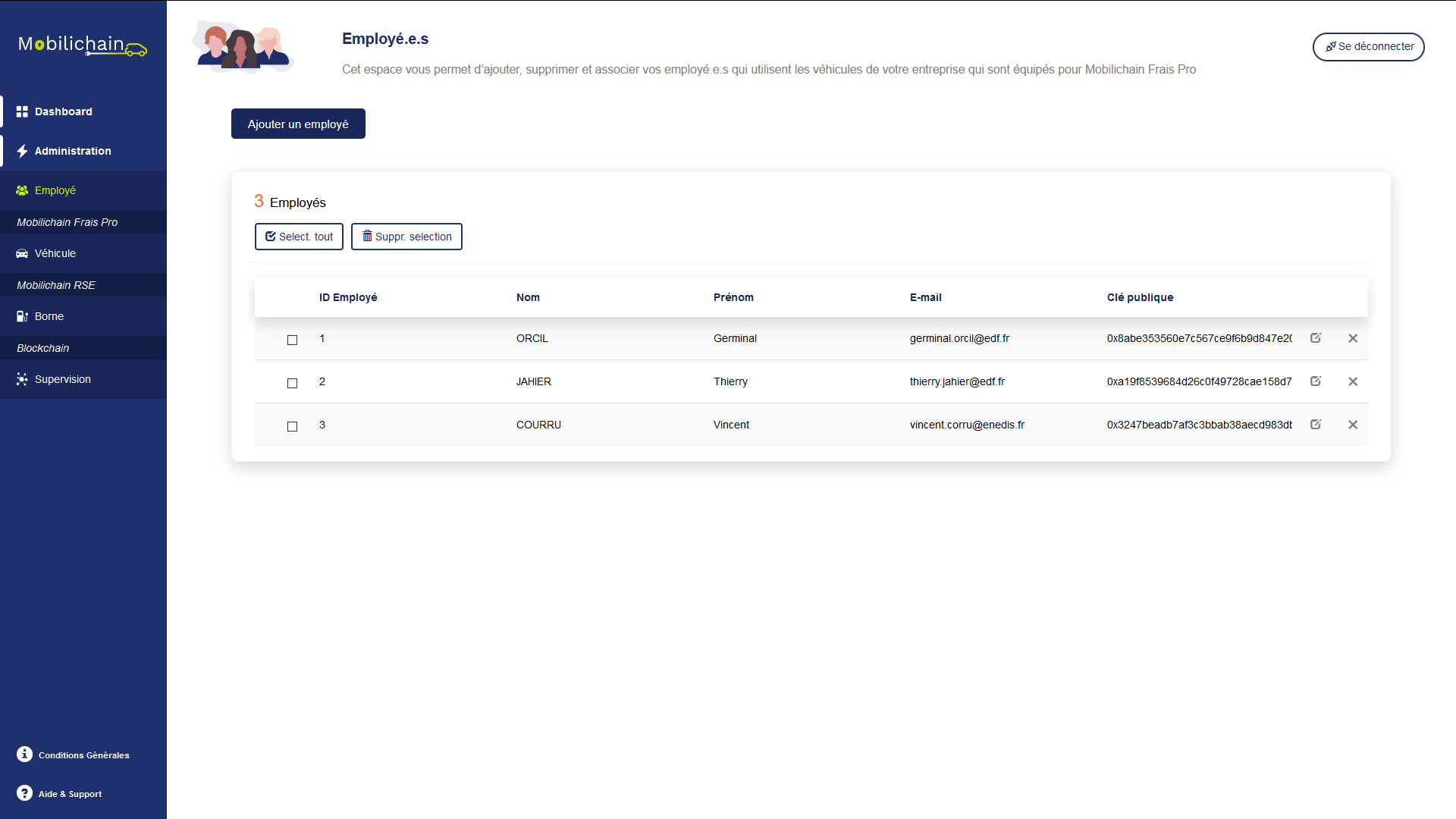Click edit icon for Germinal ORCIL
Screen dimensions: 1456x819
pos(1316,338)
